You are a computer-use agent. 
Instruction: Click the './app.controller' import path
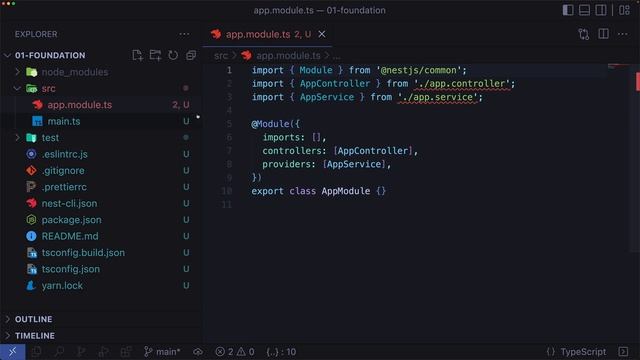click(462, 84)
